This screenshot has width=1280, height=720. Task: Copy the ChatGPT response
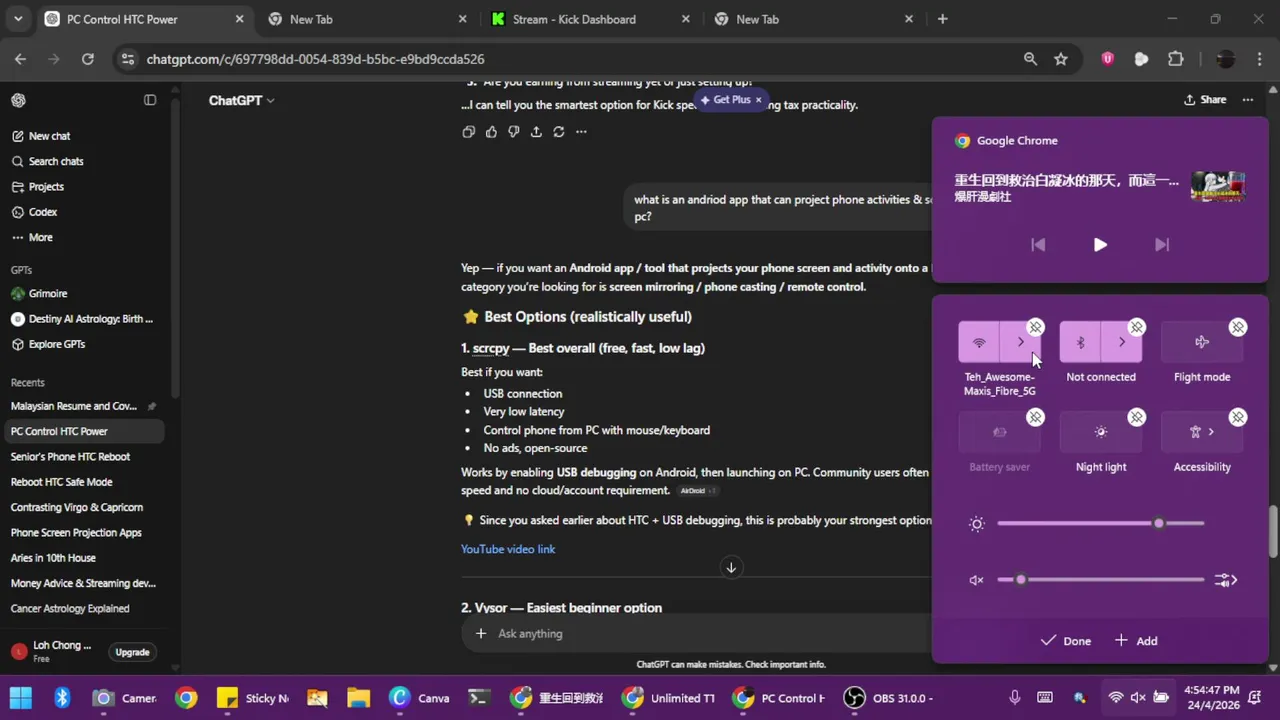tap(468, 132)
